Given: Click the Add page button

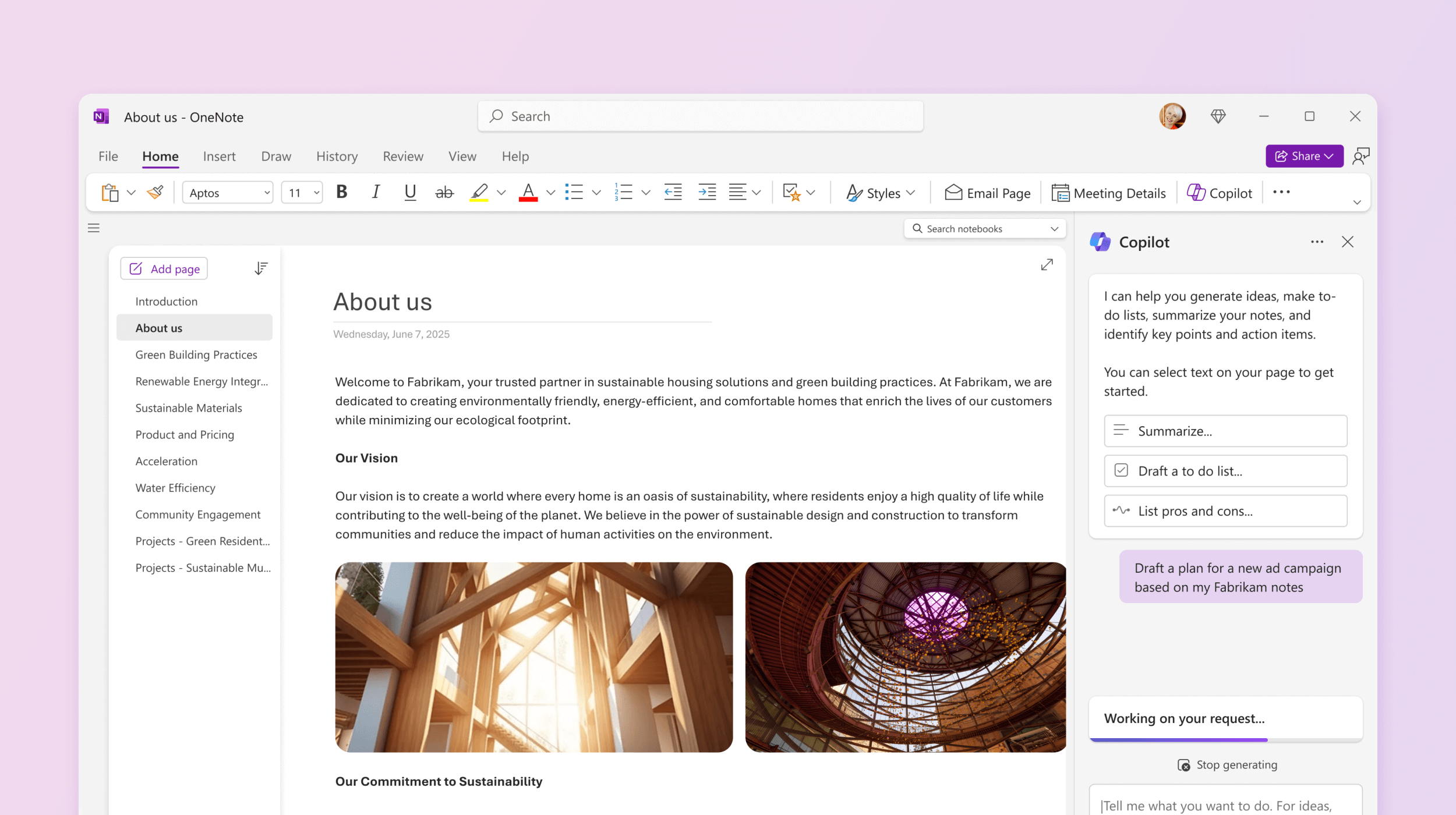Looking at the screenshot, I should pos(164,268).
